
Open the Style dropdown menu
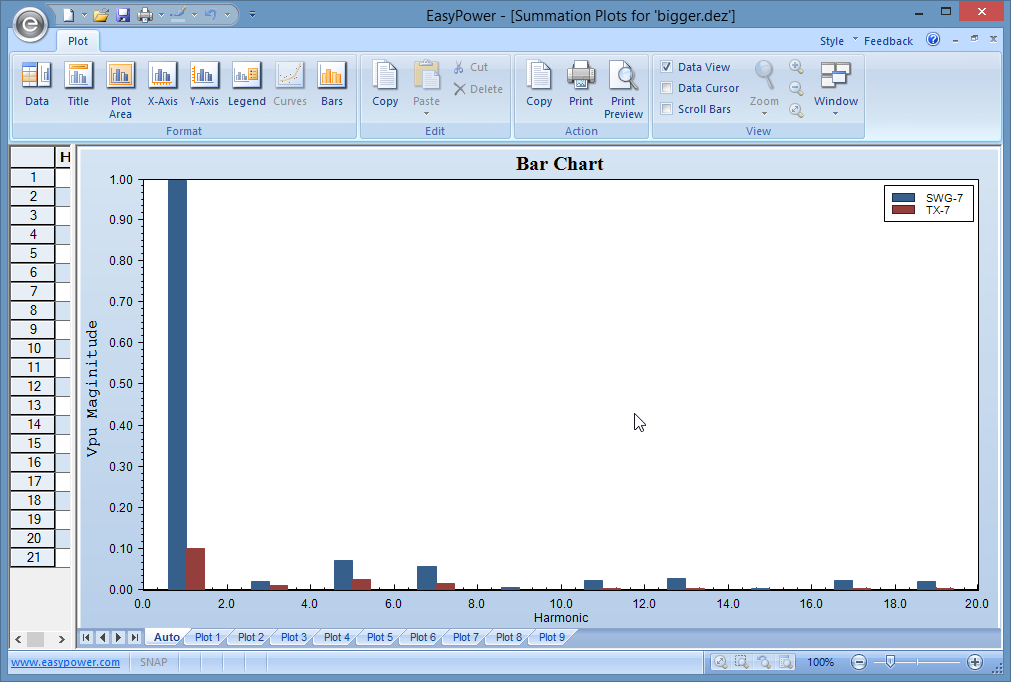tap(837, 41)
